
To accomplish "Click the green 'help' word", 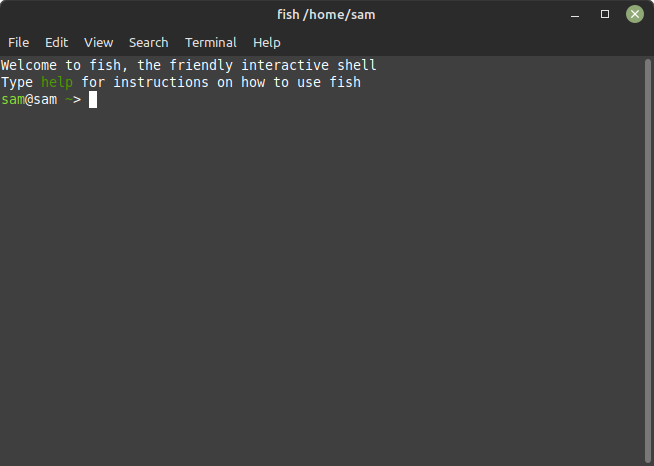I will point(57,82).
